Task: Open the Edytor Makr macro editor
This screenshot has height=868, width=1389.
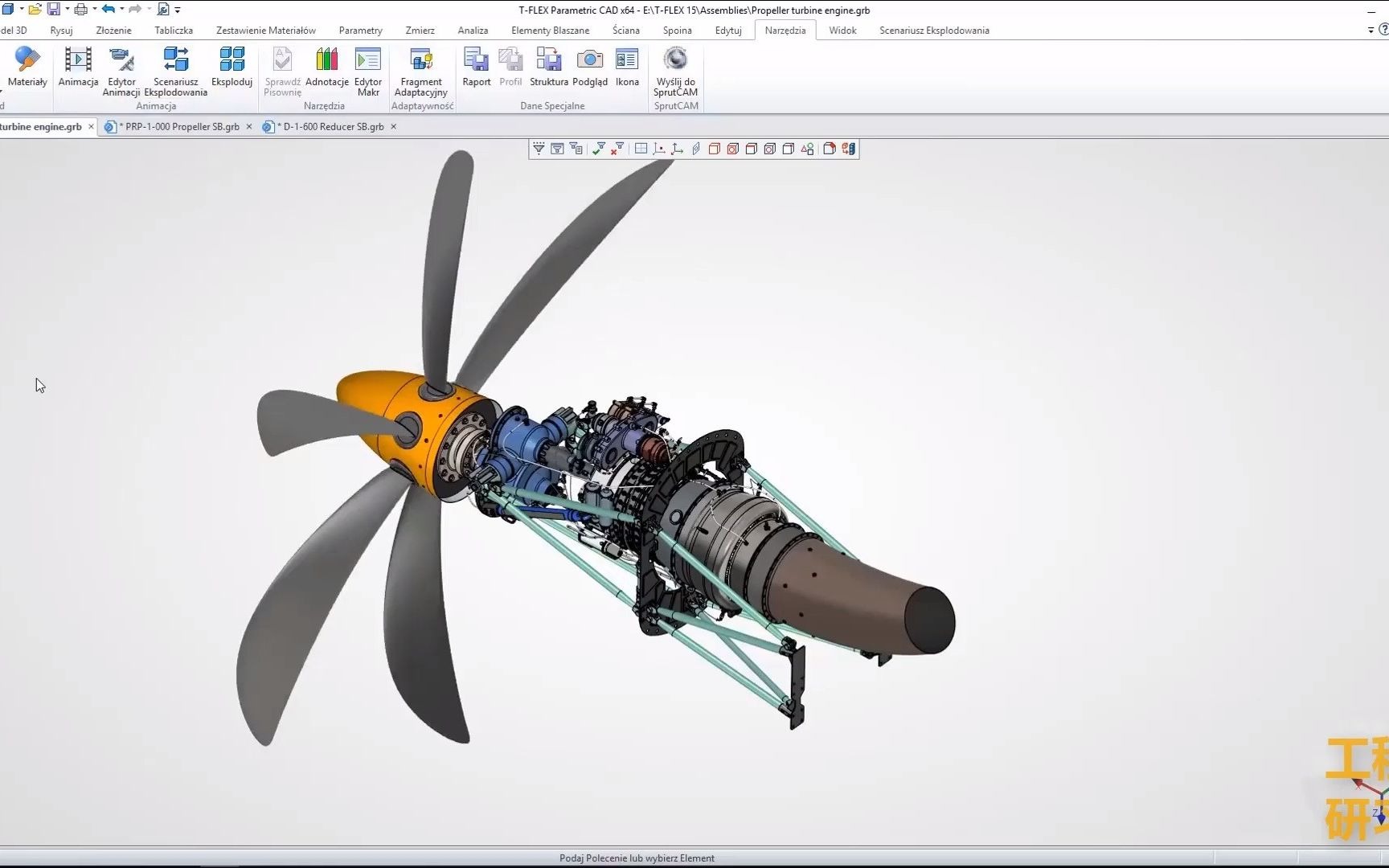Action: tap(368, 72)
